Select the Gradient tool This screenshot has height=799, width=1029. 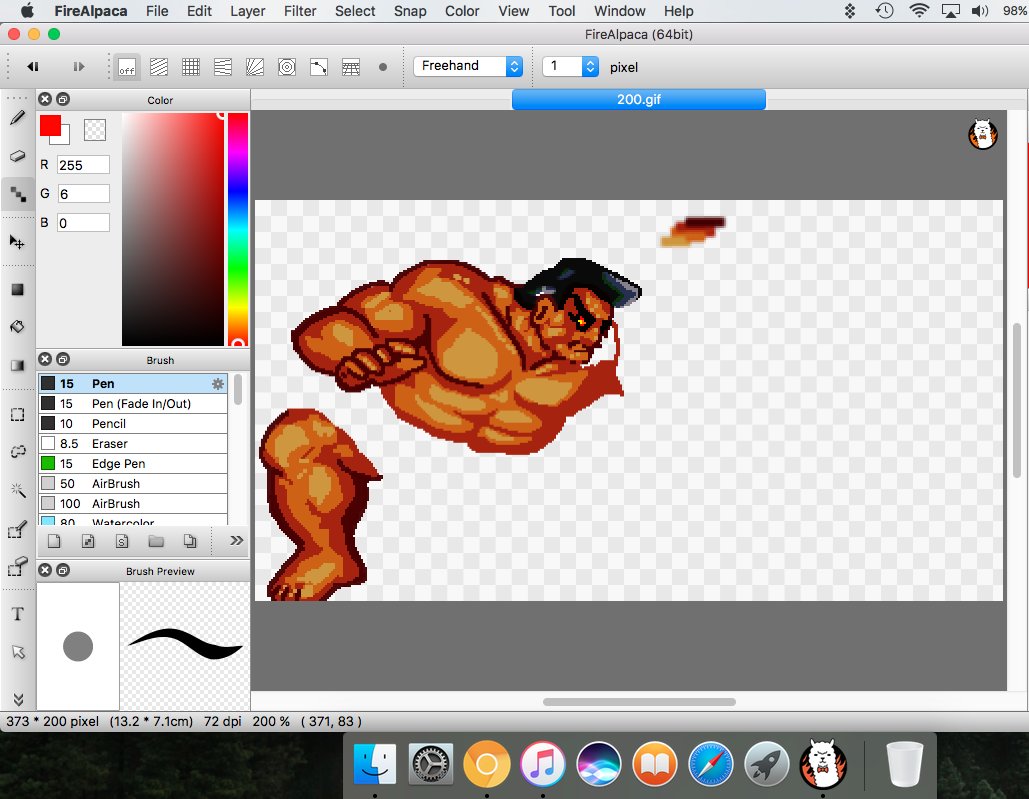18,365
